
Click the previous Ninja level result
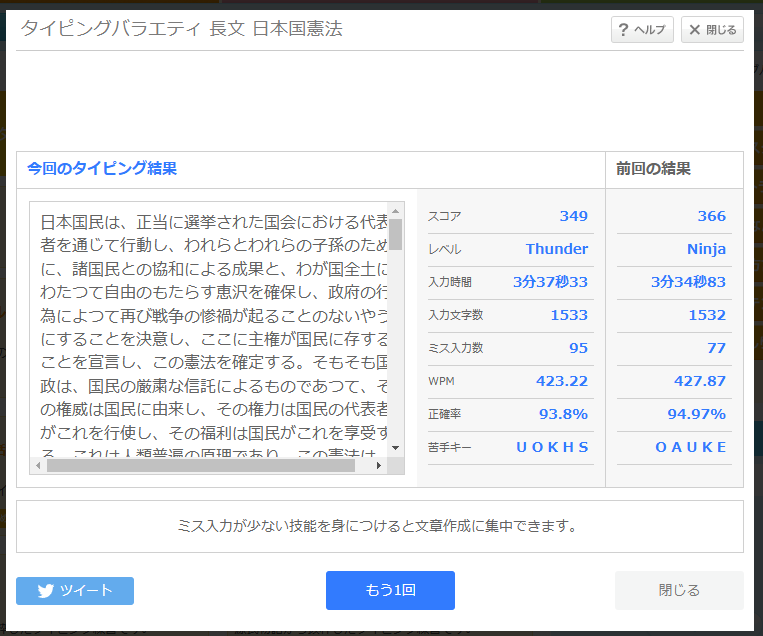[706, 249]
